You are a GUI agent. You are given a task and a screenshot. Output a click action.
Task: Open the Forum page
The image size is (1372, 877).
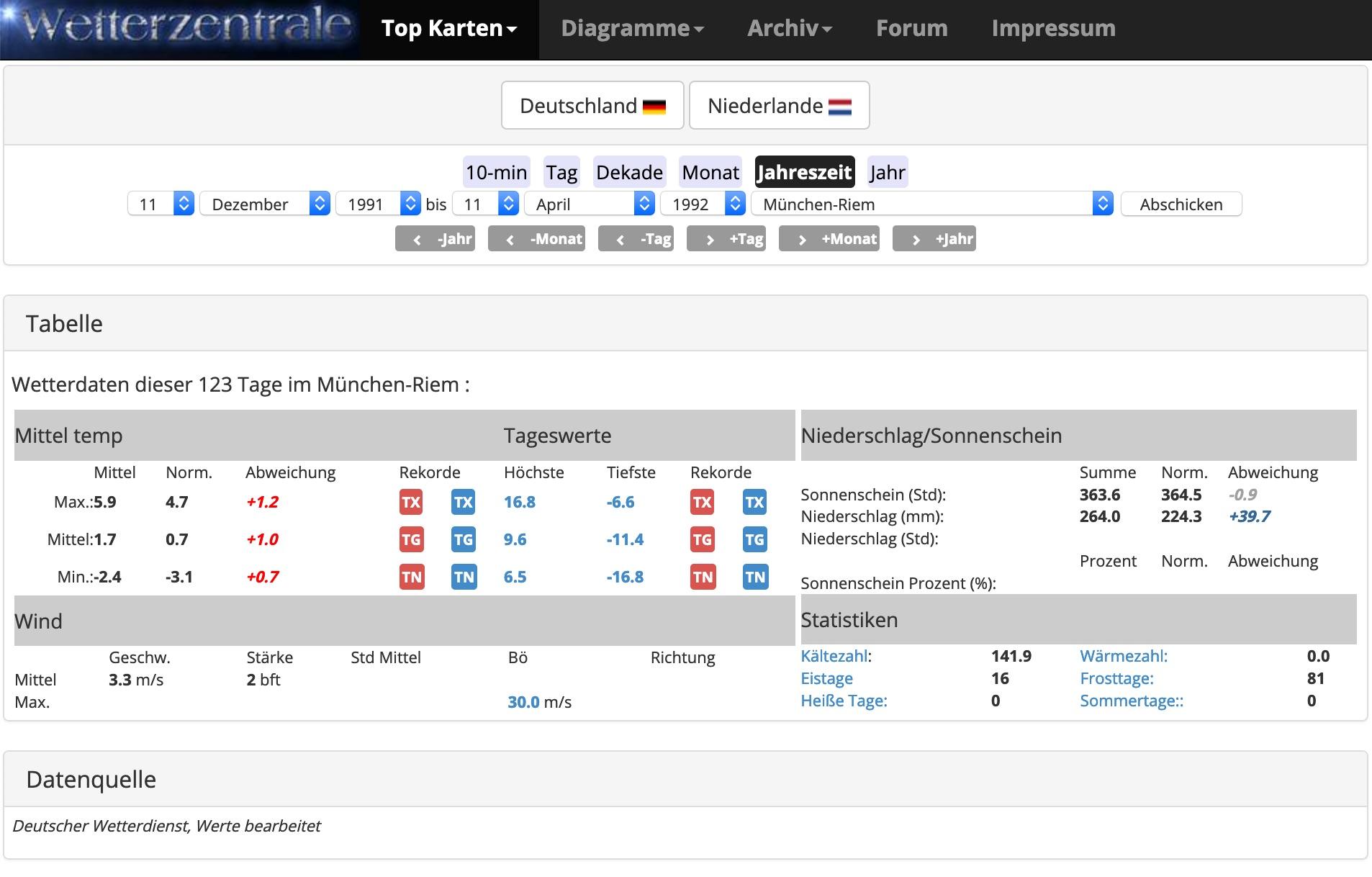(912, 29)
